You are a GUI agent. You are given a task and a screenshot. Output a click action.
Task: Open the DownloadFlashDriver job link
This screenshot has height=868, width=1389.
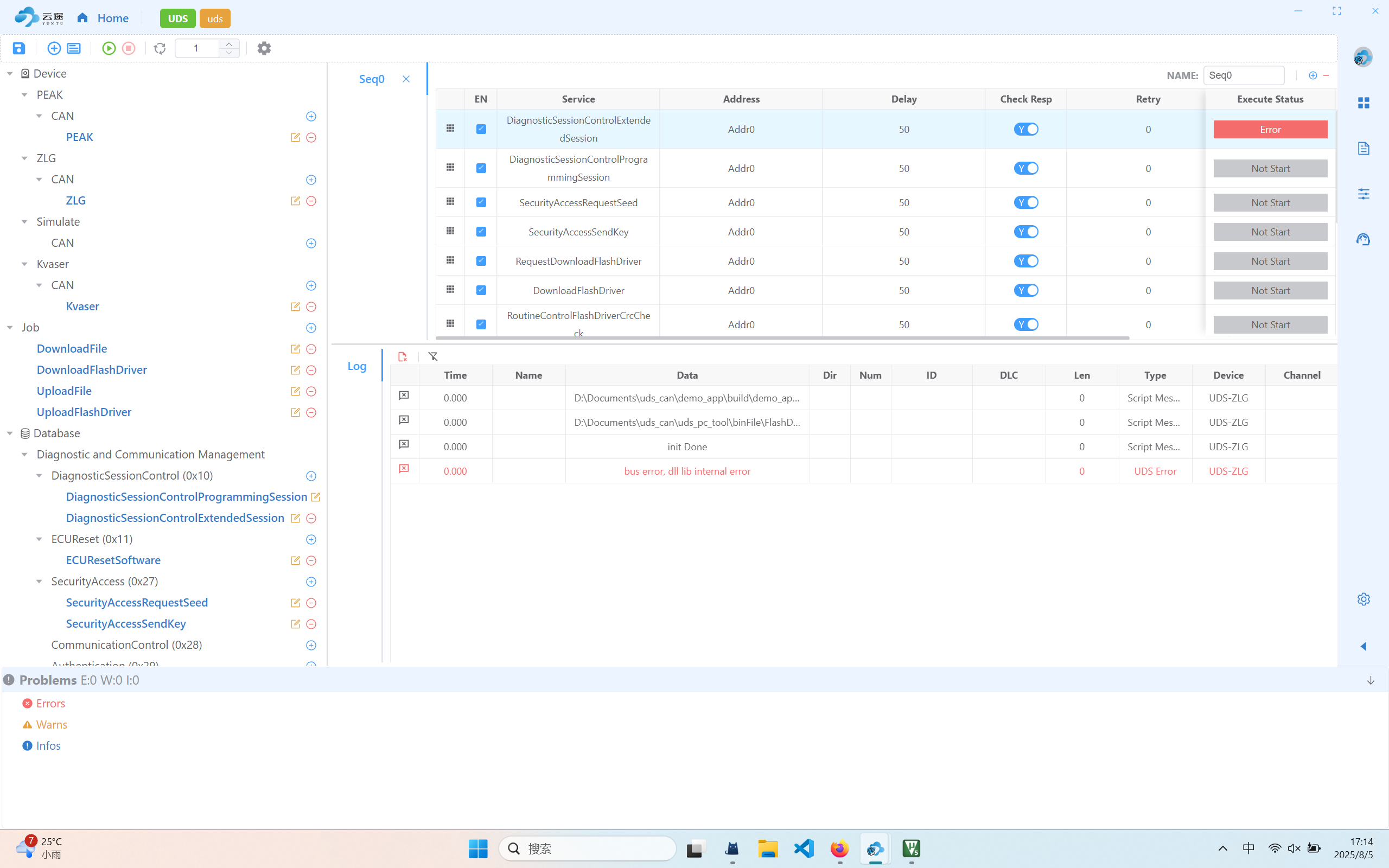[92, 369]
